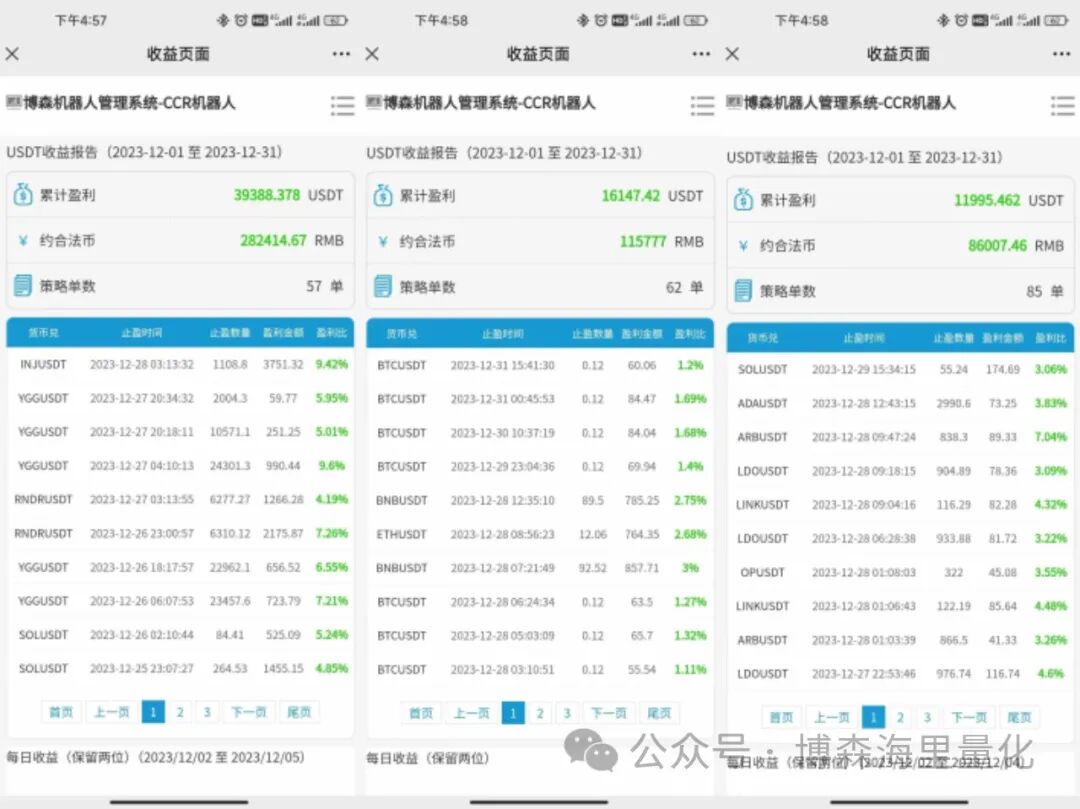Click the document icon beside 策略单数 on middle report

coord(381,286)
